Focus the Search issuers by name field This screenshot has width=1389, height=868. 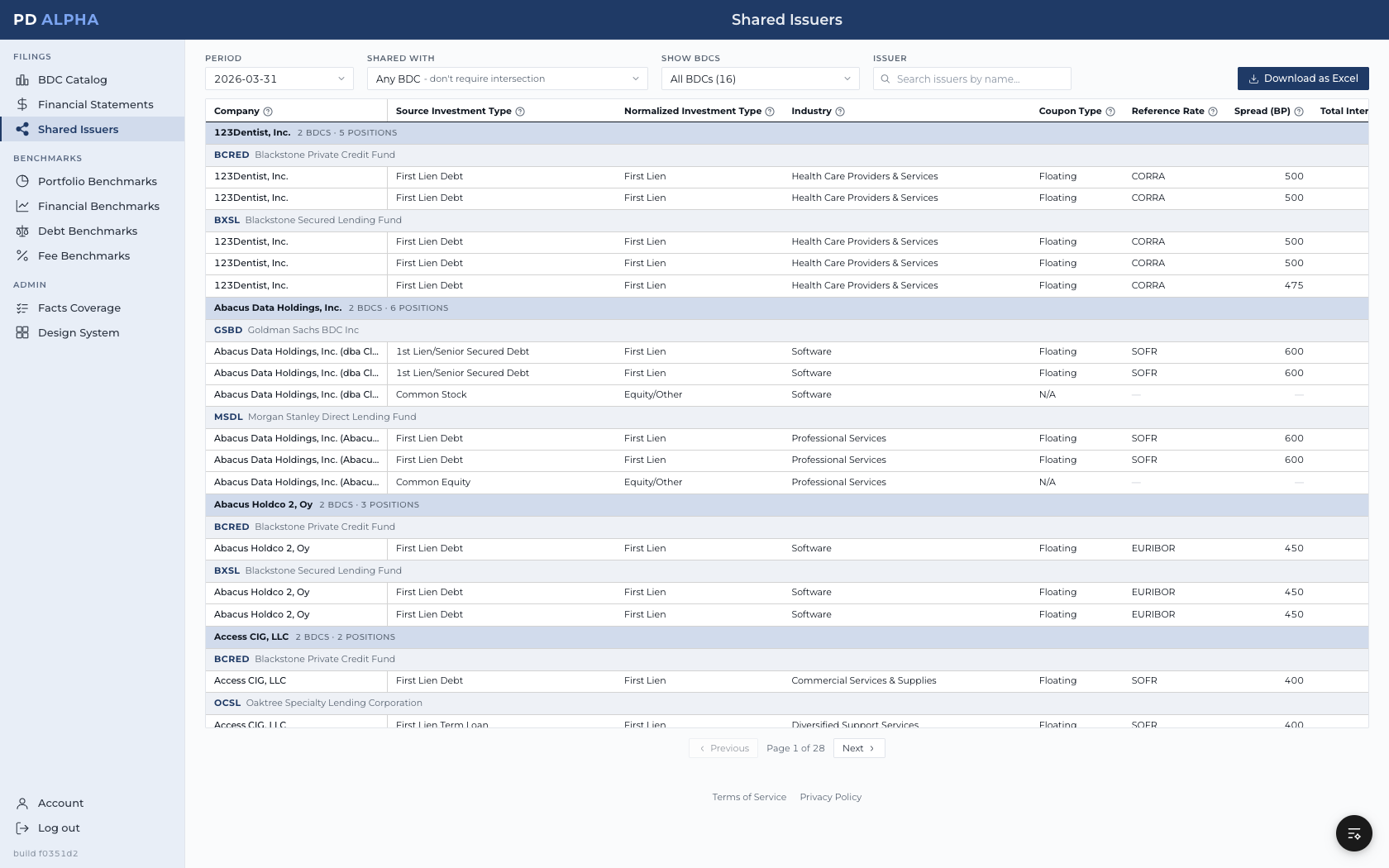pyautogui.click(x=972, y=79)
